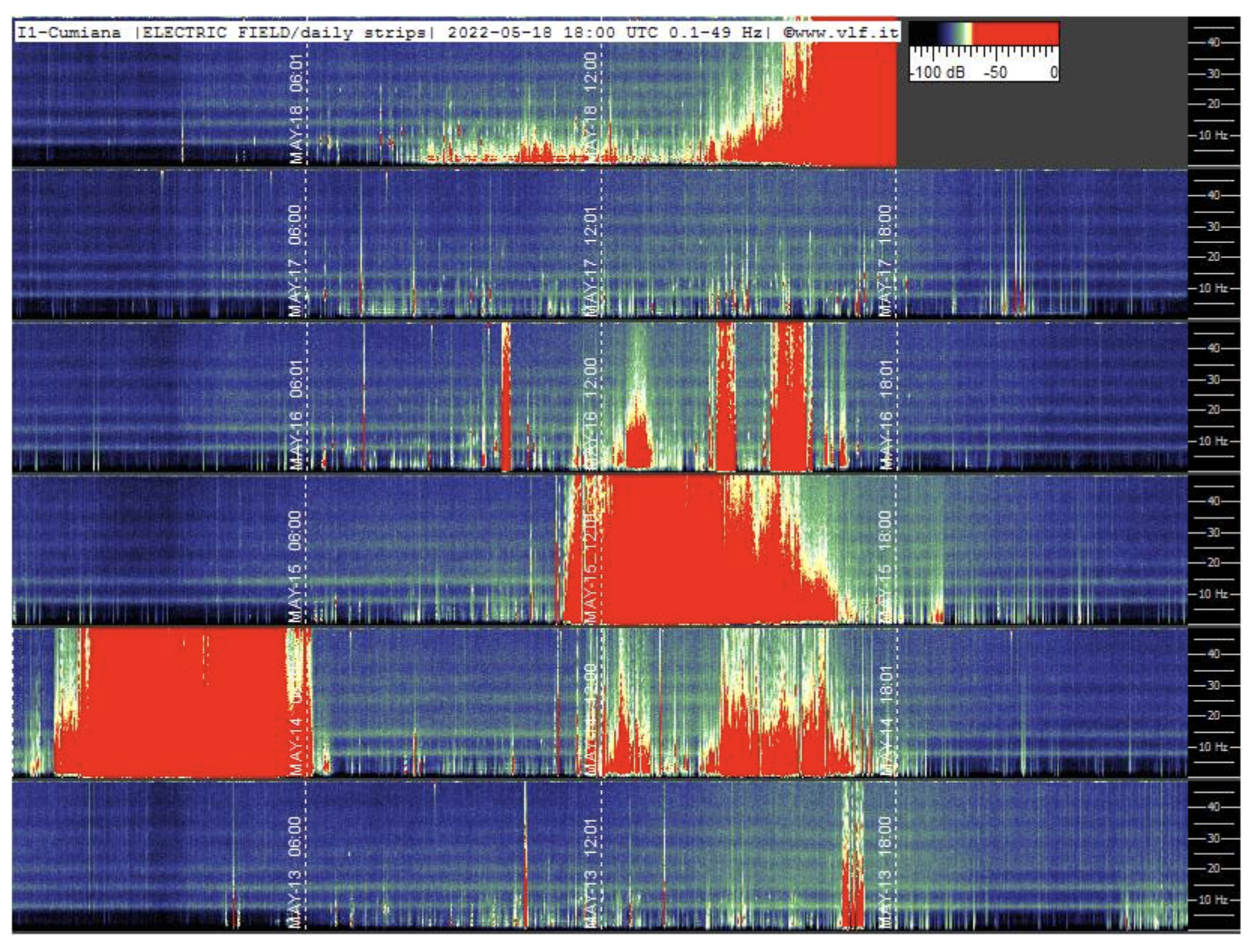The height and width of the screenshot is (952, 1260).
Task: Select the -100 dB legend label
Action: 938,73
